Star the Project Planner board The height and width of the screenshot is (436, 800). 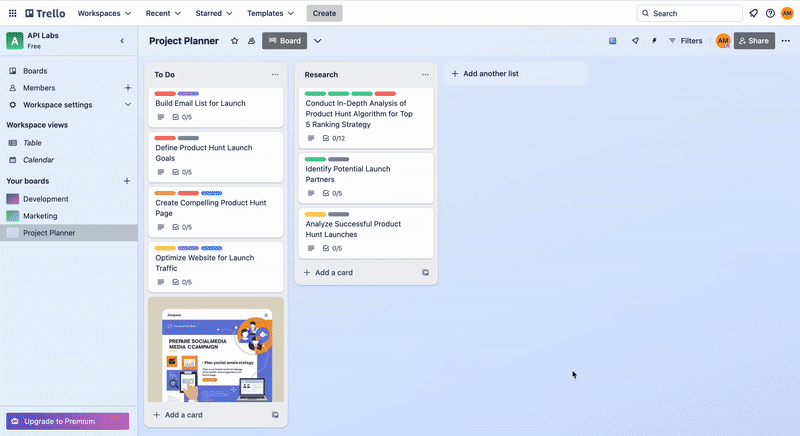pos(234,41)
